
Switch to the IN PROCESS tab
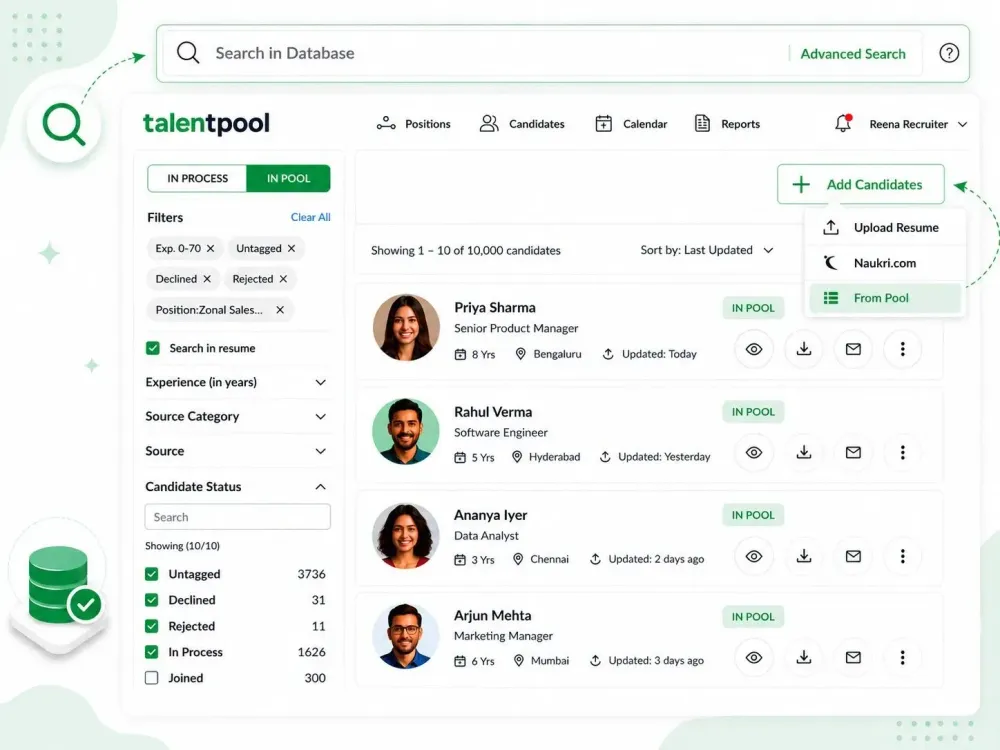197,179
